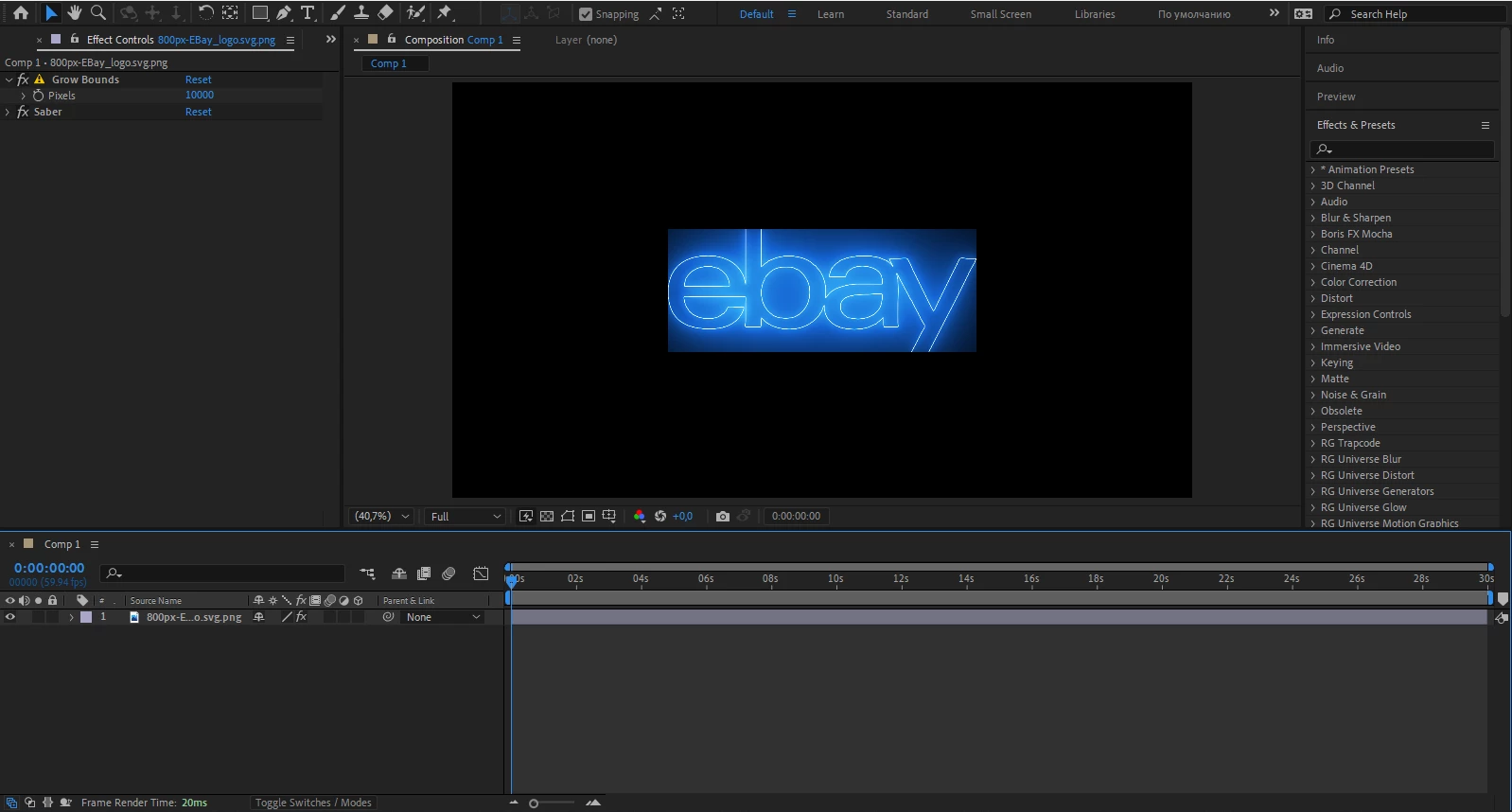Switch to the Learn workspace
This screenshot has width=1512, height=812.
click(831, 14)
